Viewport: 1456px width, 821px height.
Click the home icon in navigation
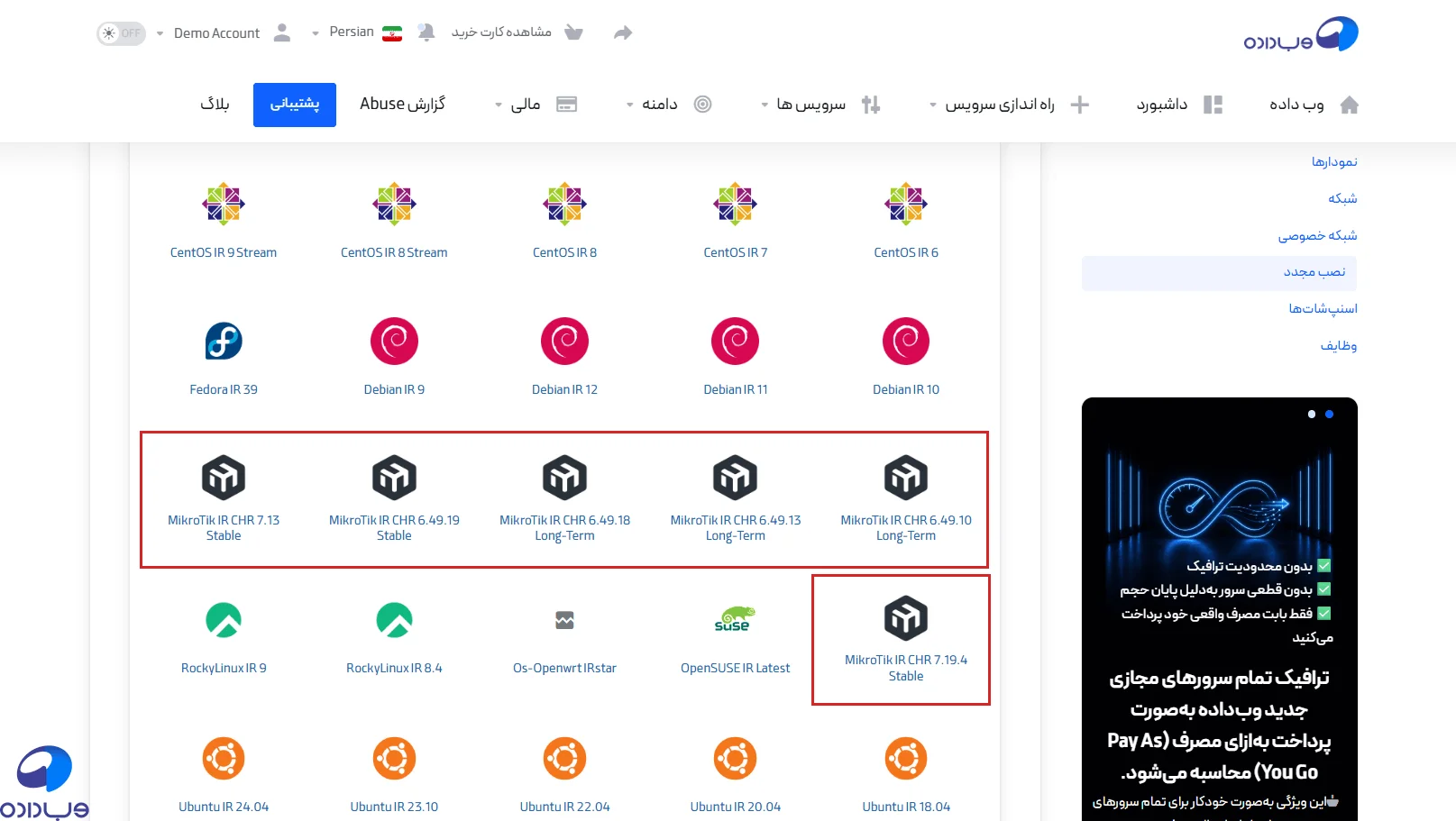(x=1349, y=105)
